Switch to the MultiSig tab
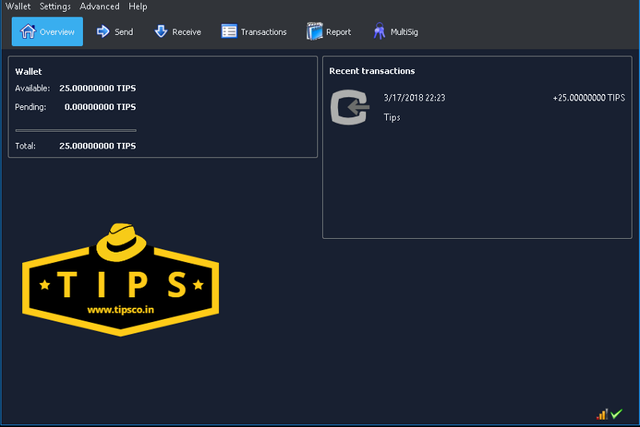 tap(396, 31)
